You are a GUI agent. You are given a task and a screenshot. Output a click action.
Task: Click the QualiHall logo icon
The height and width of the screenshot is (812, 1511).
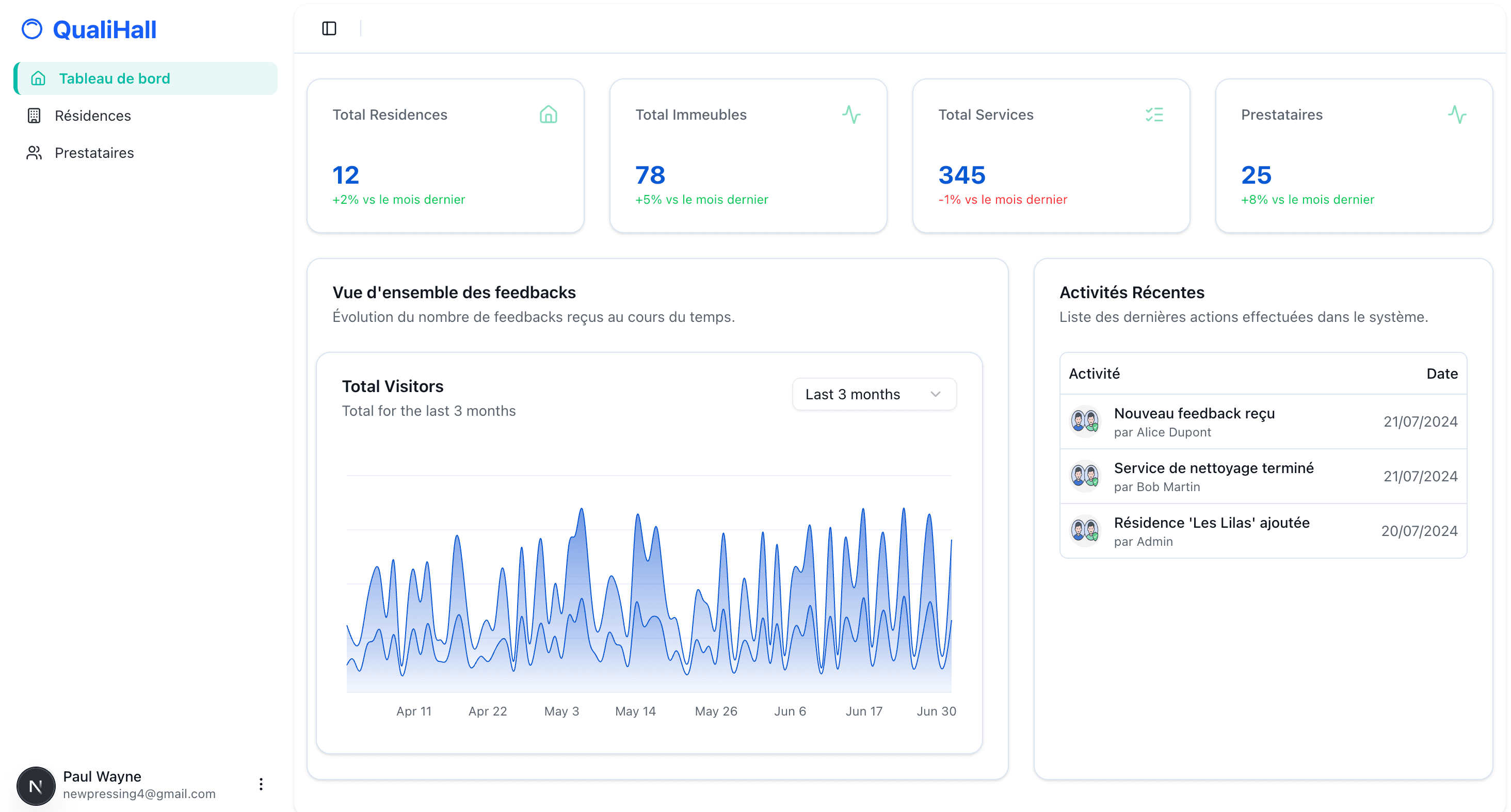[33, 29]
